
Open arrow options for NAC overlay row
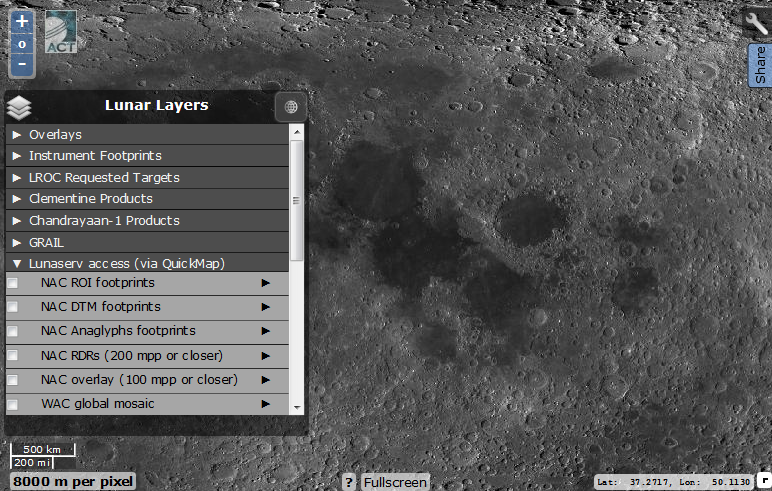pos(266,380)
